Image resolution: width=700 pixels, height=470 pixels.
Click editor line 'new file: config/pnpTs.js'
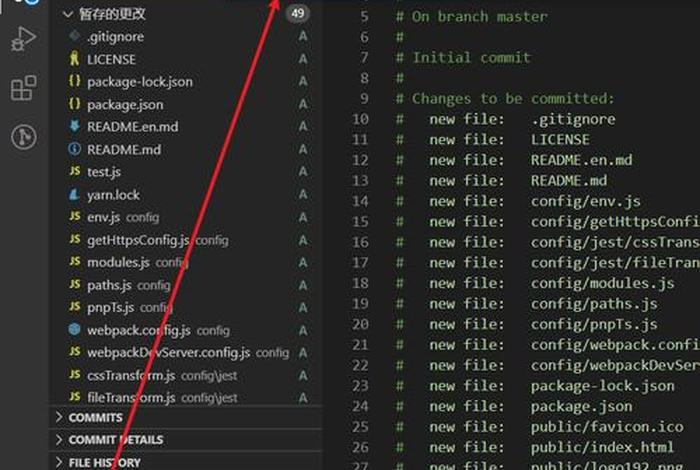point(526,324)
